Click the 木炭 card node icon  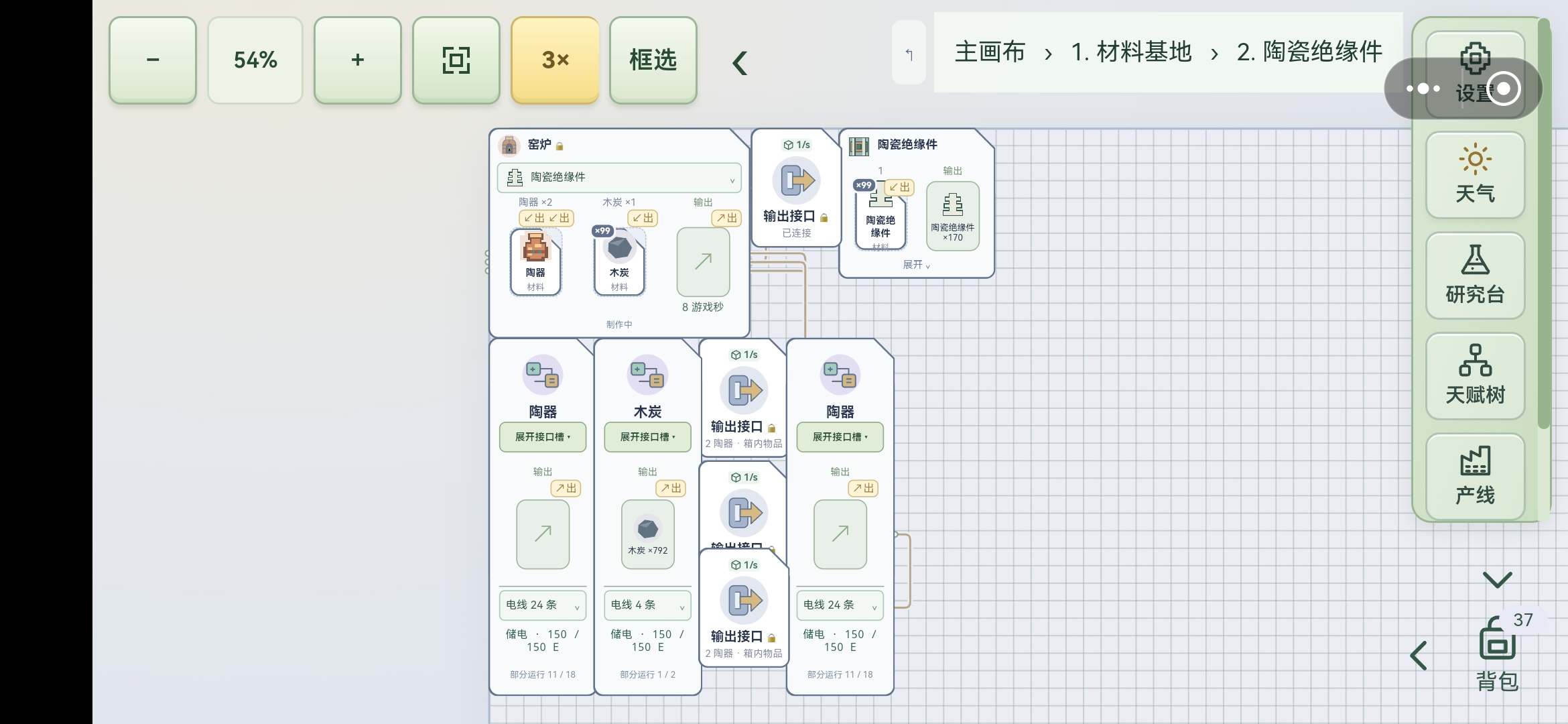(647, 375)
